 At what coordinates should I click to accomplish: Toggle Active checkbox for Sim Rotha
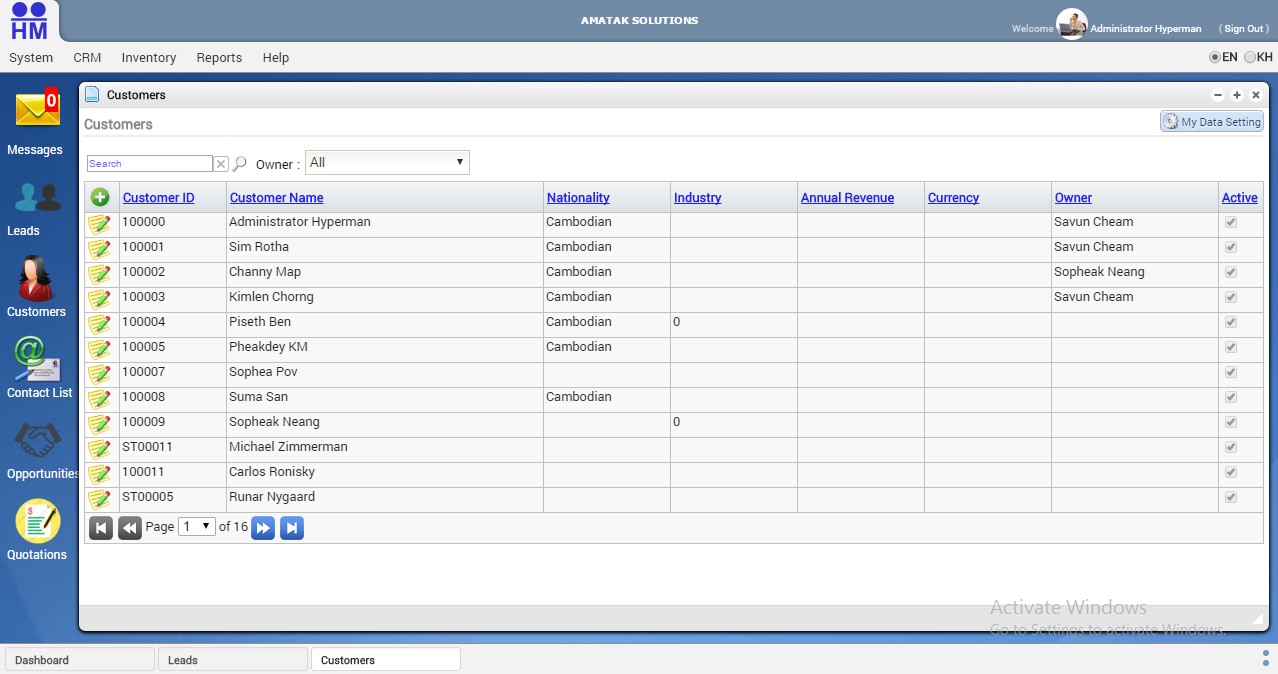(1231, 247)
